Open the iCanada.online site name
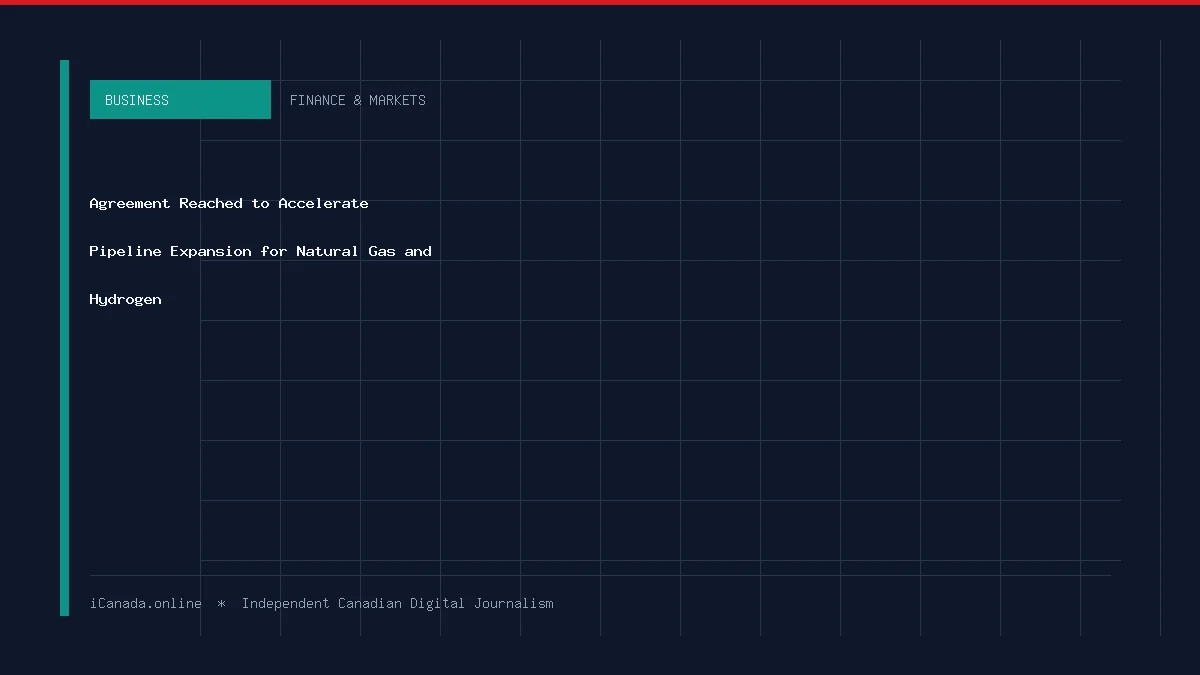The height and width of the screenshot is (675, 1200). click(x=146, y=603)
